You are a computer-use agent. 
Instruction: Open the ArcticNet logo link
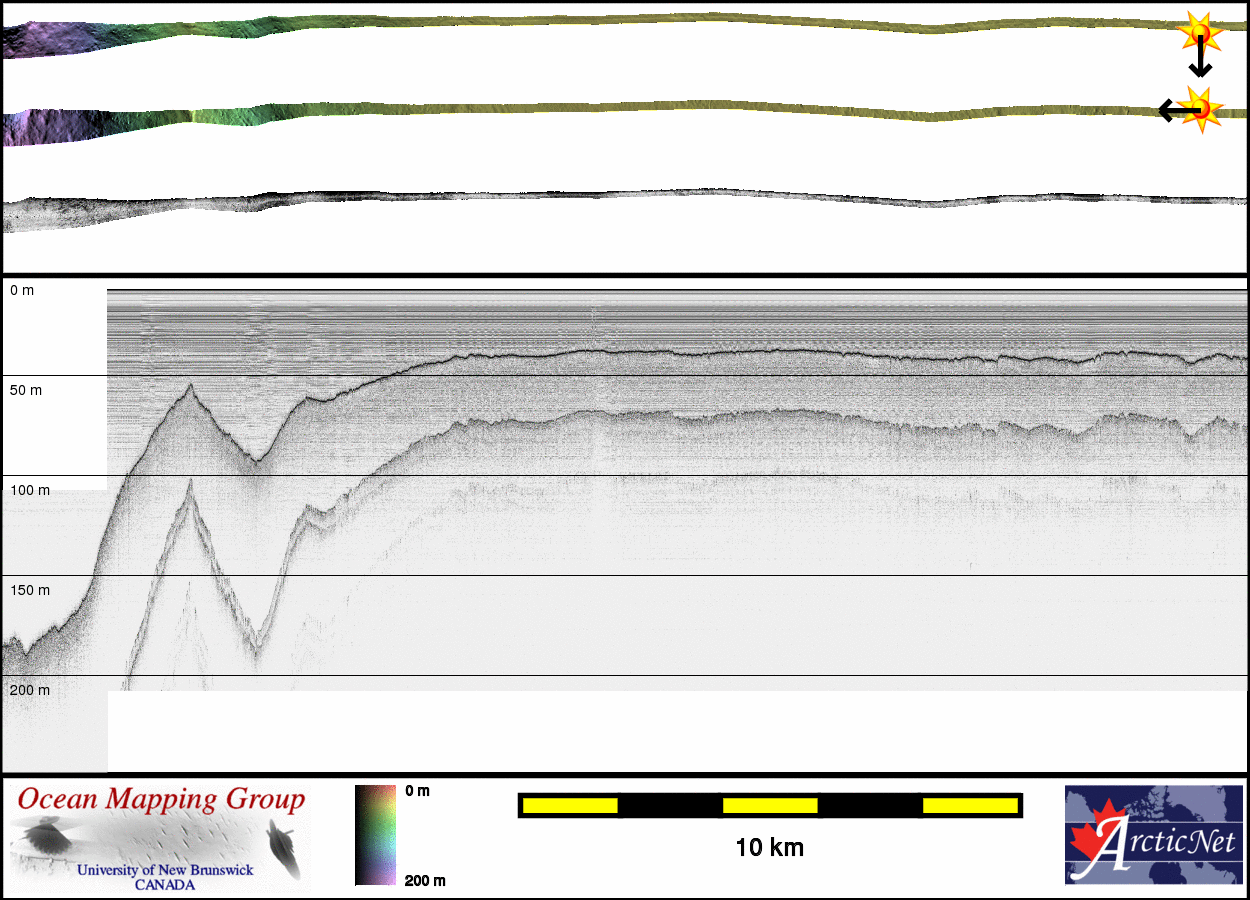point(1151,835)
